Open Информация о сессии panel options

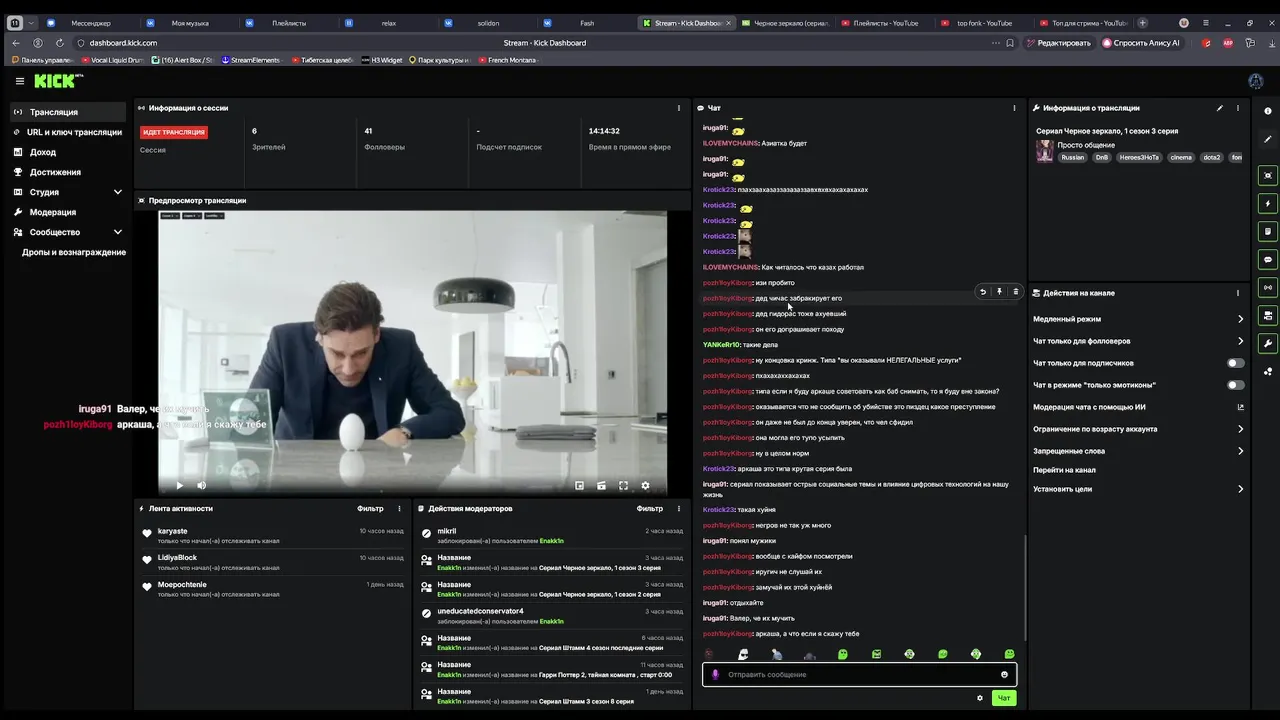[x=679, y=108]
